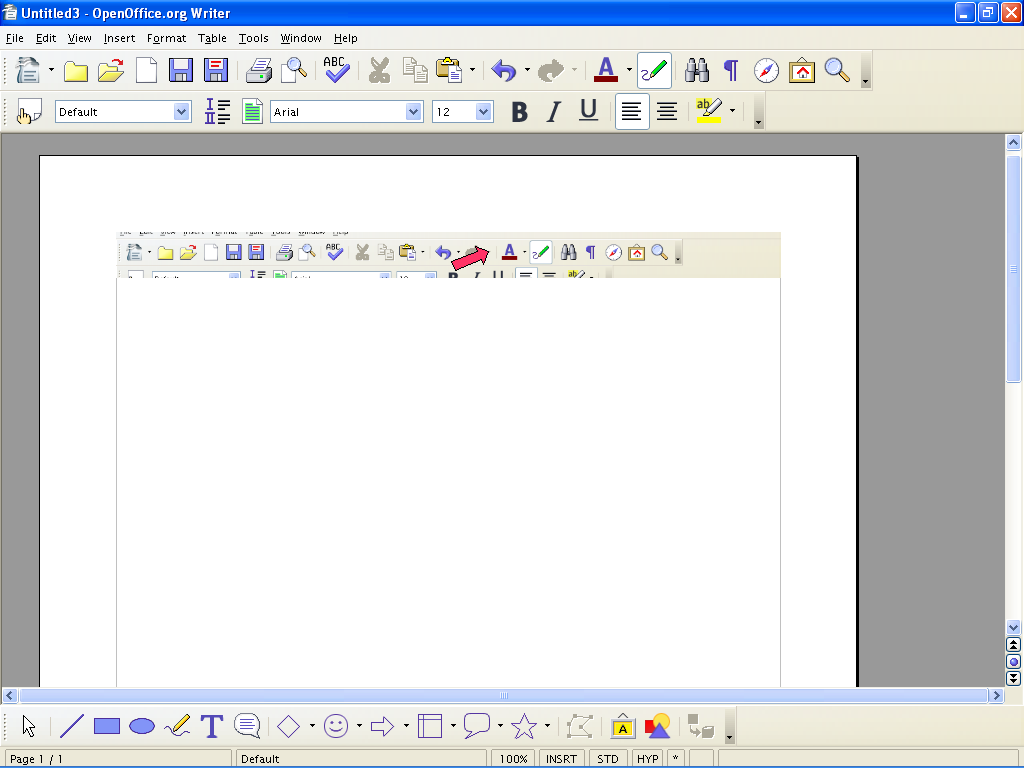The height and width of the screenshot is (768, 1024).
Task: Click the Save As icon
Action: tap(216, 70)
